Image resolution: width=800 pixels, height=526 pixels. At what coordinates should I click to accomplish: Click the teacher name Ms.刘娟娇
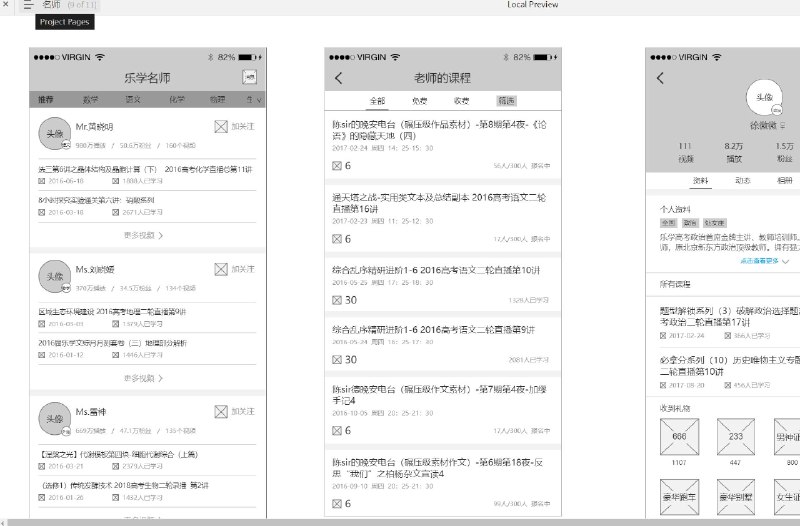tap(95, 269)
